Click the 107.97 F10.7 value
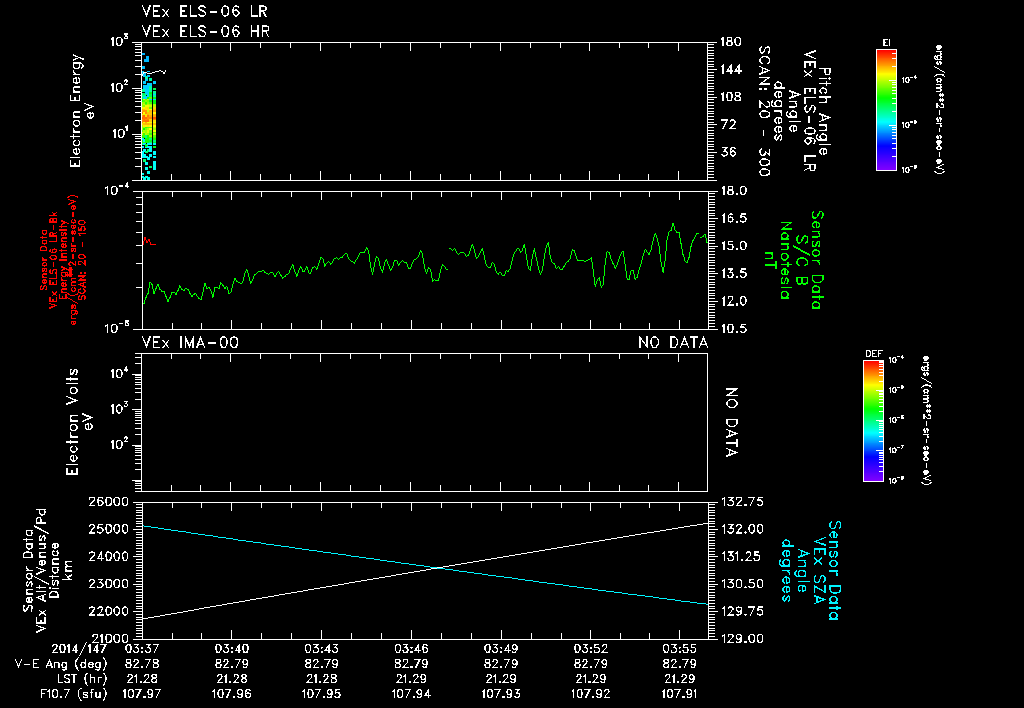Image resolution: width=1024 pixels, height=708 pixels. point(142,694)
